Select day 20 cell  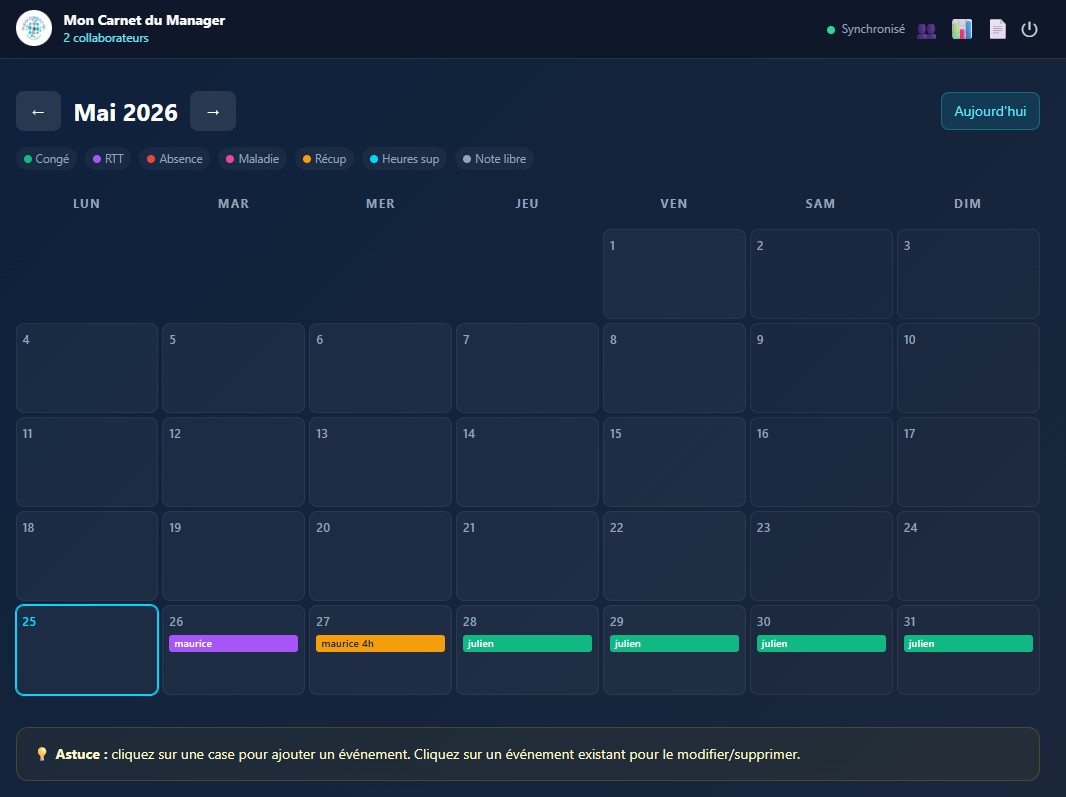click(380, 556)
